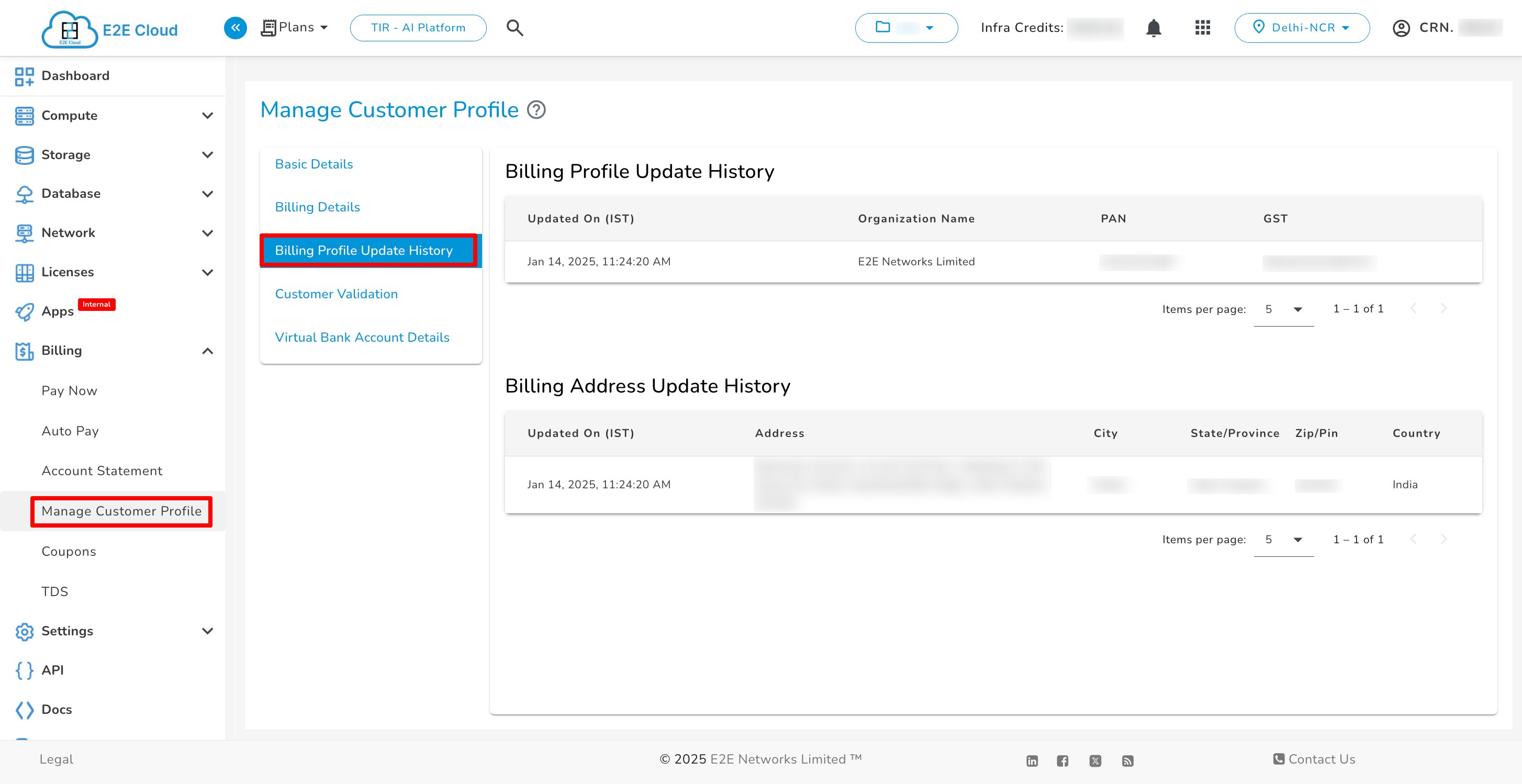Screen dimensions: 1522x784
Task: Open the user account CRN menu
Action: pyautogui.click(x=1447, y=28)
